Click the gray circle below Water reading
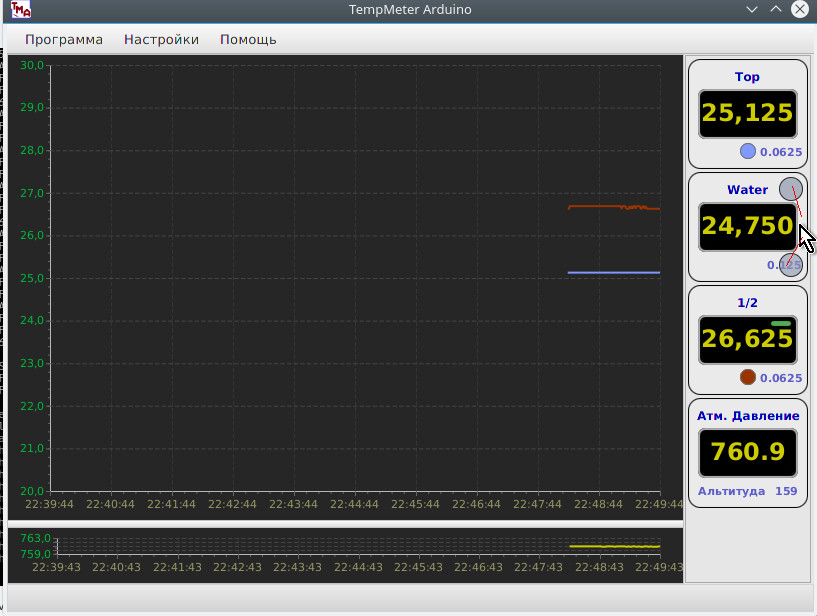The height and width of the screenshot is (616, 817). 790,265
